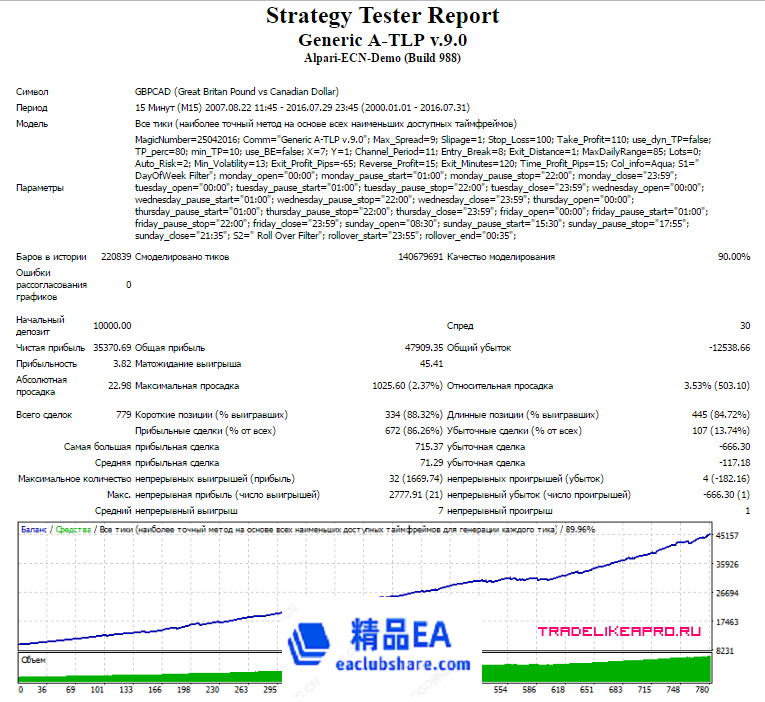Viewport: 765px width, 702px height.
Task: Click the 89.96% chart quality text
Action: click(581, 530)
